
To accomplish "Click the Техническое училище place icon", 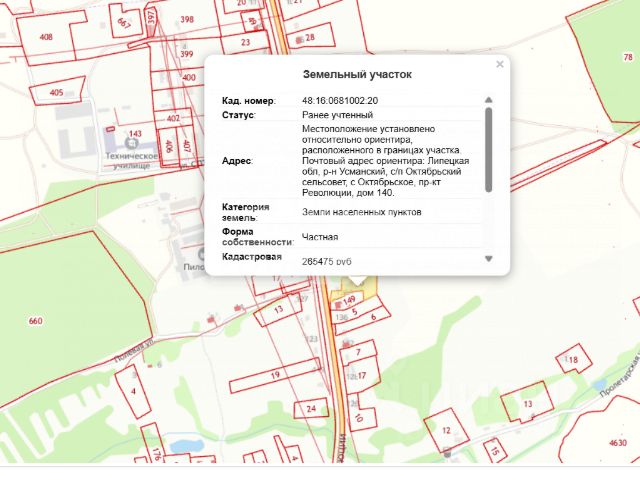I will pyautogui.click(x=131, y=143).
